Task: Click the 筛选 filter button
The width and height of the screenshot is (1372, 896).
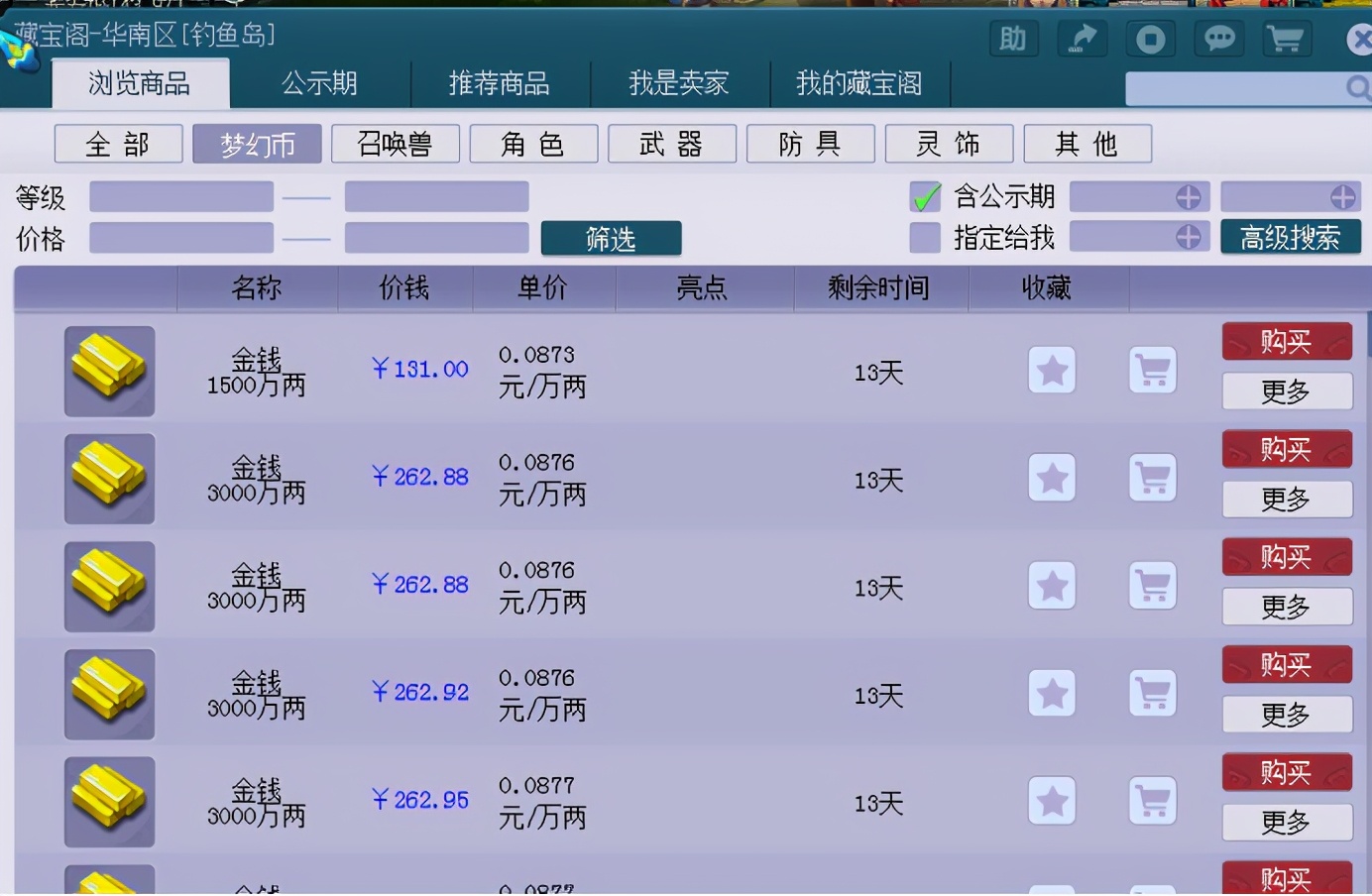Action: [x=611, y=238]
